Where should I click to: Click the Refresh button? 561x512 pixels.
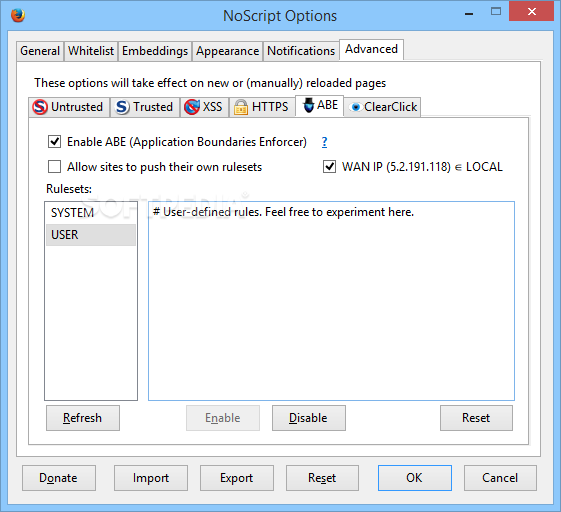[83, 418]
